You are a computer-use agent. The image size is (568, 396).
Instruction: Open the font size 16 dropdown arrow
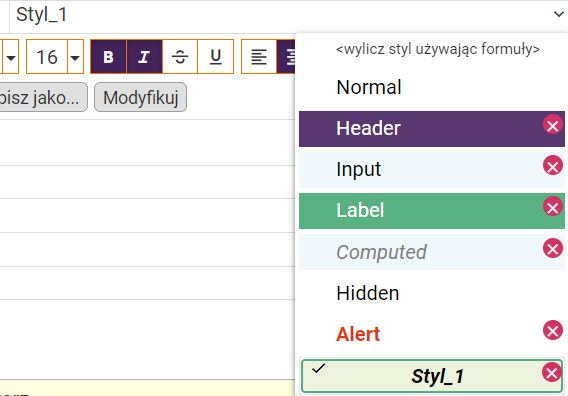pyautogui.click(x=75, y=57)
